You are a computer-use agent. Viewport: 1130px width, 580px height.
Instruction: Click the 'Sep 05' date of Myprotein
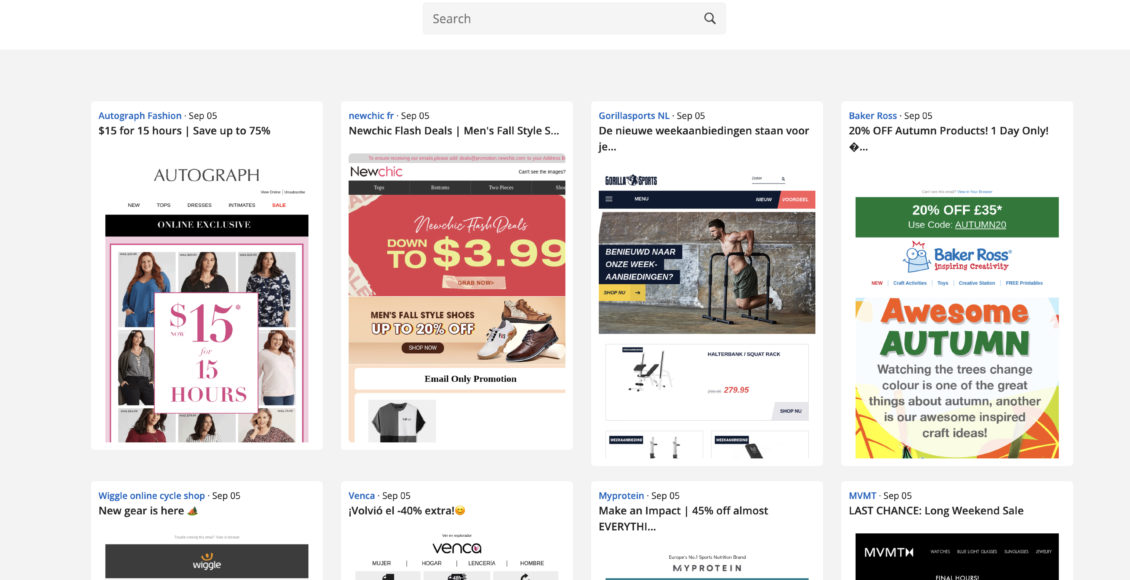pos(665,496)
